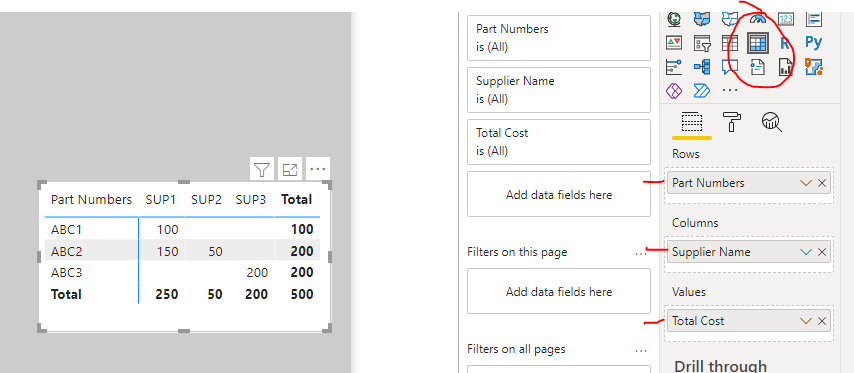Click the ABC3 SUP3 value 200
This screenshot has height=373, width=854.
(257, 272)
